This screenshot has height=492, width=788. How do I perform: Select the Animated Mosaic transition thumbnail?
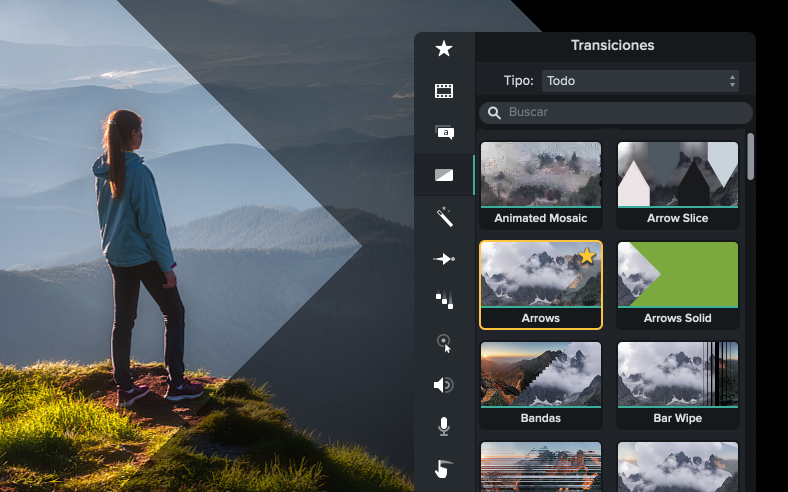point(541,174)
